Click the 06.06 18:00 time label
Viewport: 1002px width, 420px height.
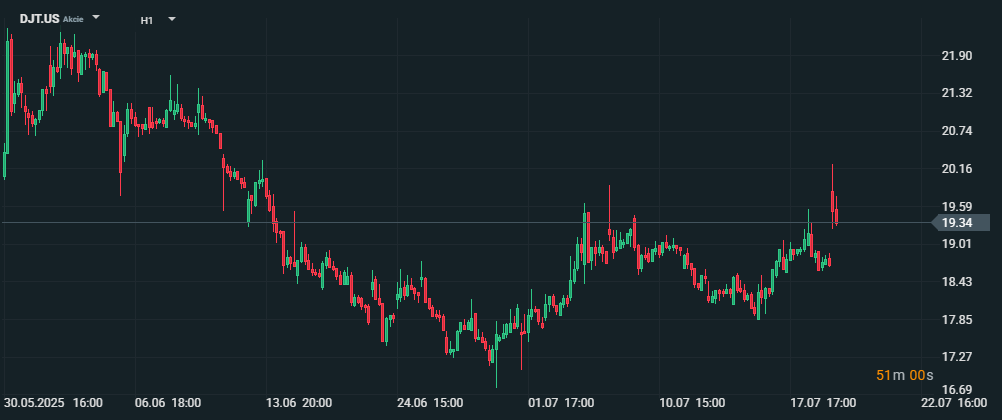[x=168, y=403]
